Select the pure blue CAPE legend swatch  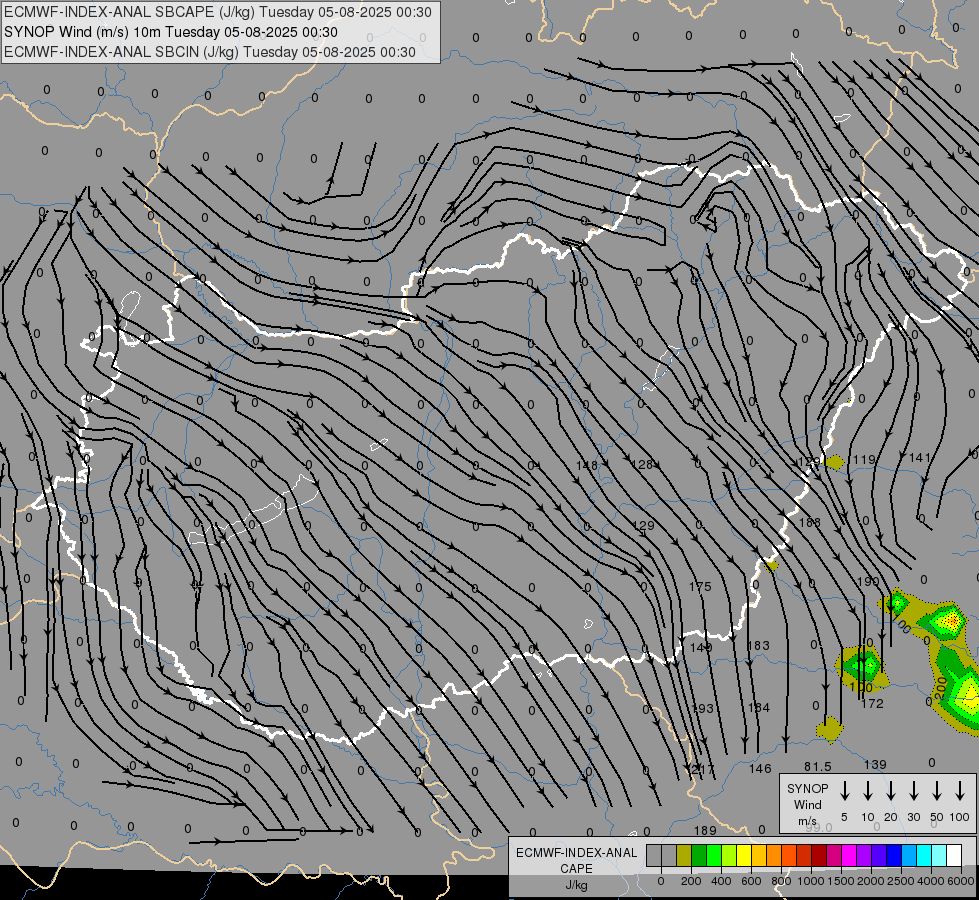tap(894, 855)
